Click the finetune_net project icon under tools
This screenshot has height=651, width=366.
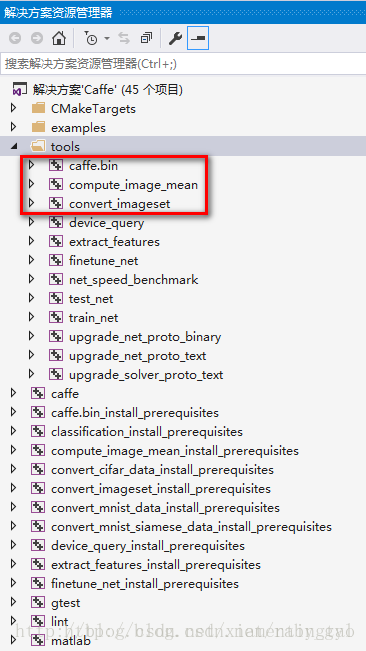56,261
